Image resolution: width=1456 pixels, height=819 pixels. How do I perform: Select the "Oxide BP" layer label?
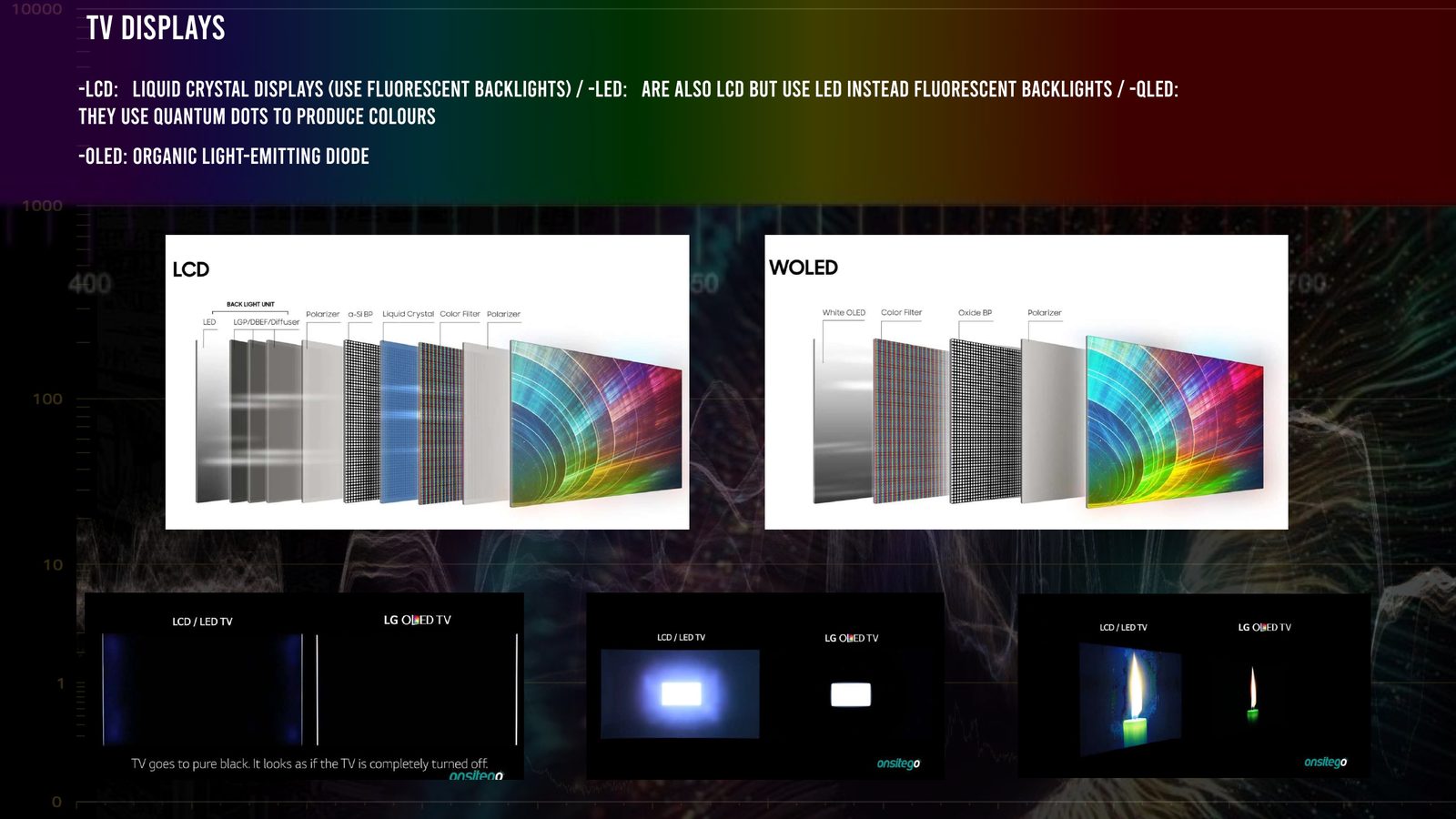pos(975,312)
